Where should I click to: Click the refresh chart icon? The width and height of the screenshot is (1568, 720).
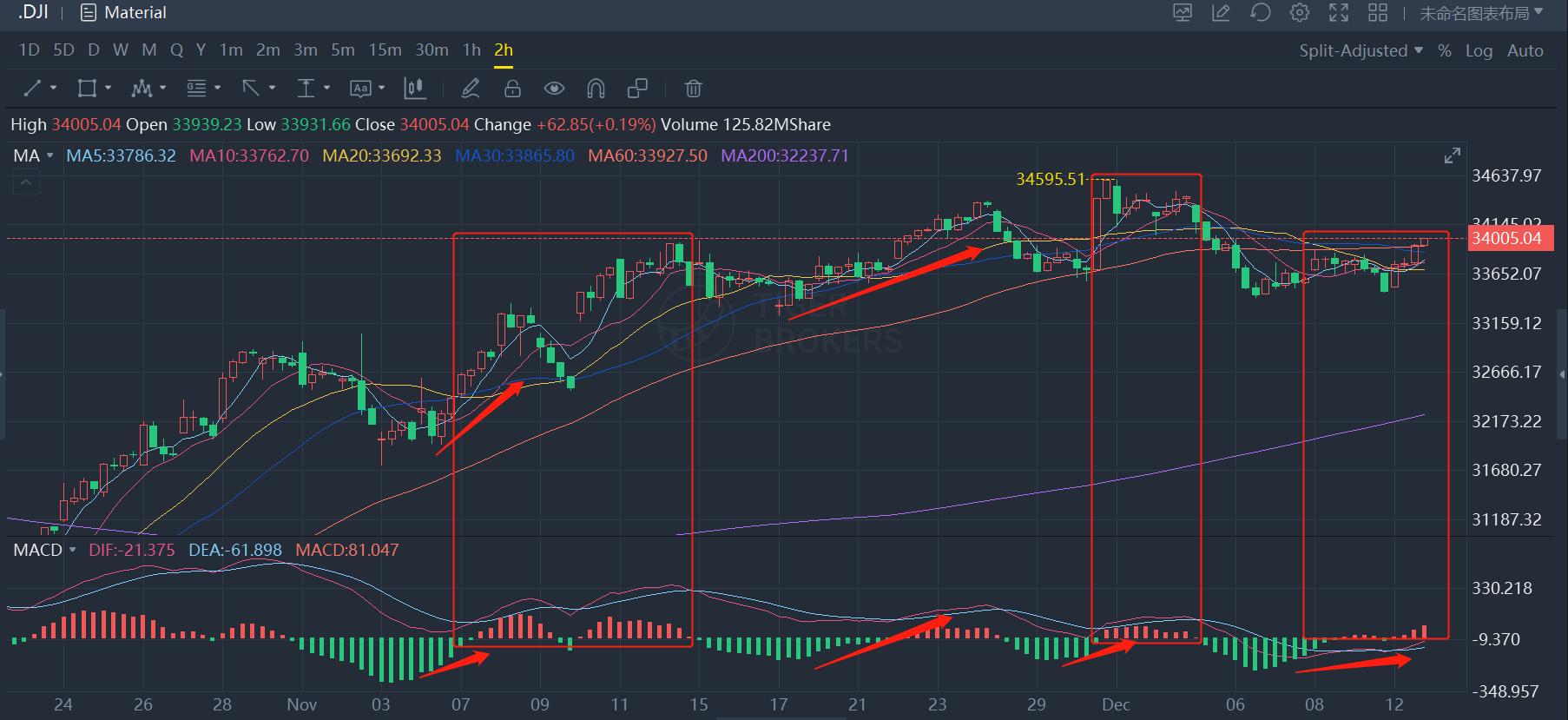1261,12
